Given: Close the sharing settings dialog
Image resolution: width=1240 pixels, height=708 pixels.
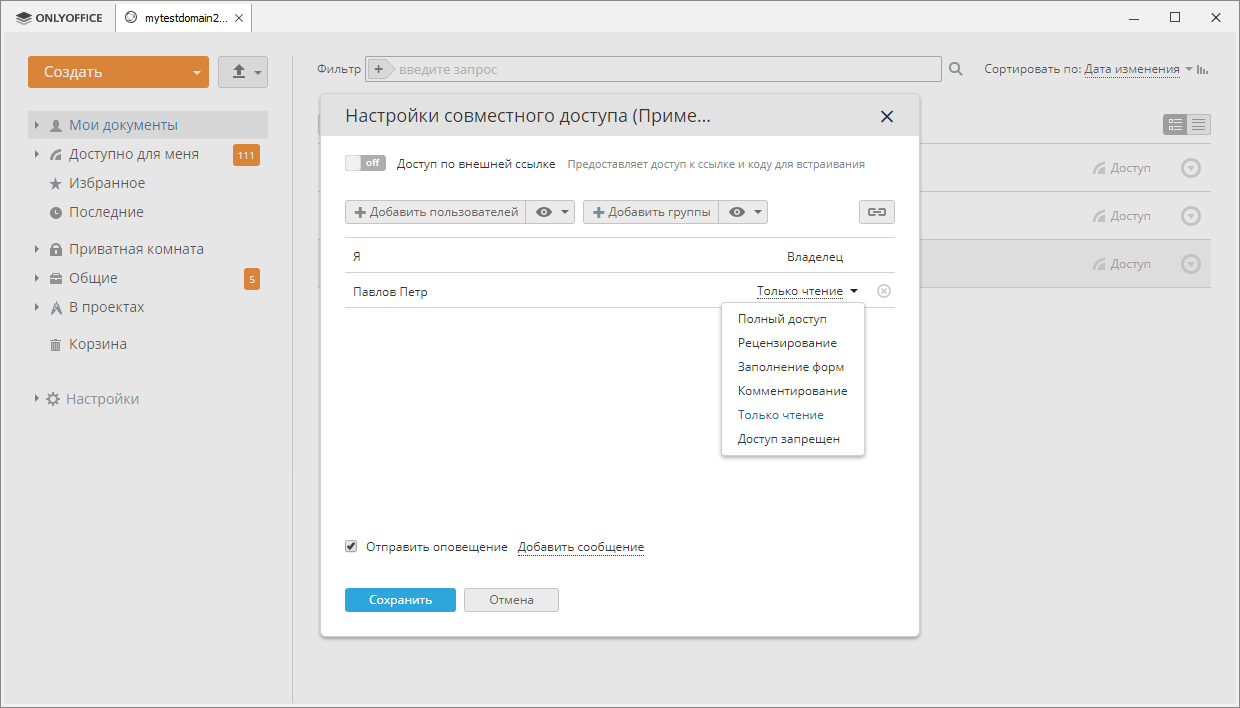Looking at the screenshot, I should point(886,116).
